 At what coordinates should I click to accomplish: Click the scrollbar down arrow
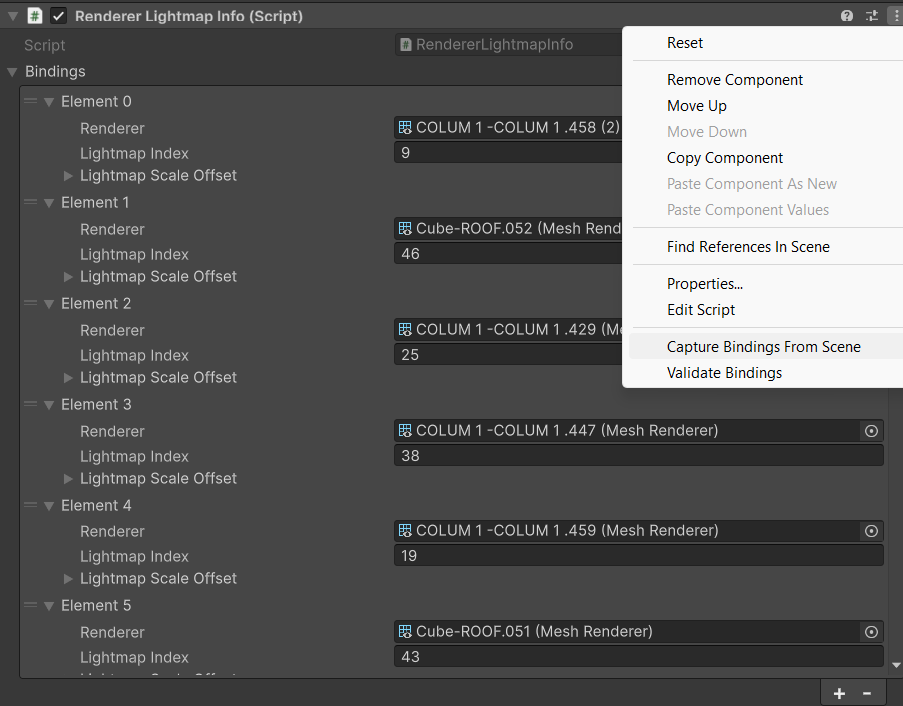coord(896,665)
